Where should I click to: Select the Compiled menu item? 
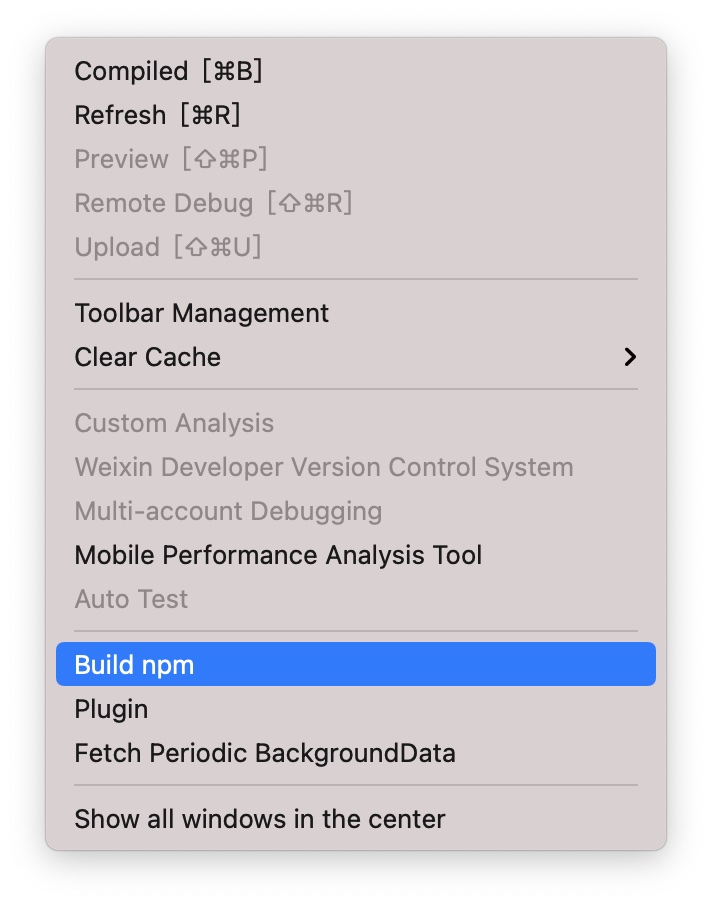[131, 72]
